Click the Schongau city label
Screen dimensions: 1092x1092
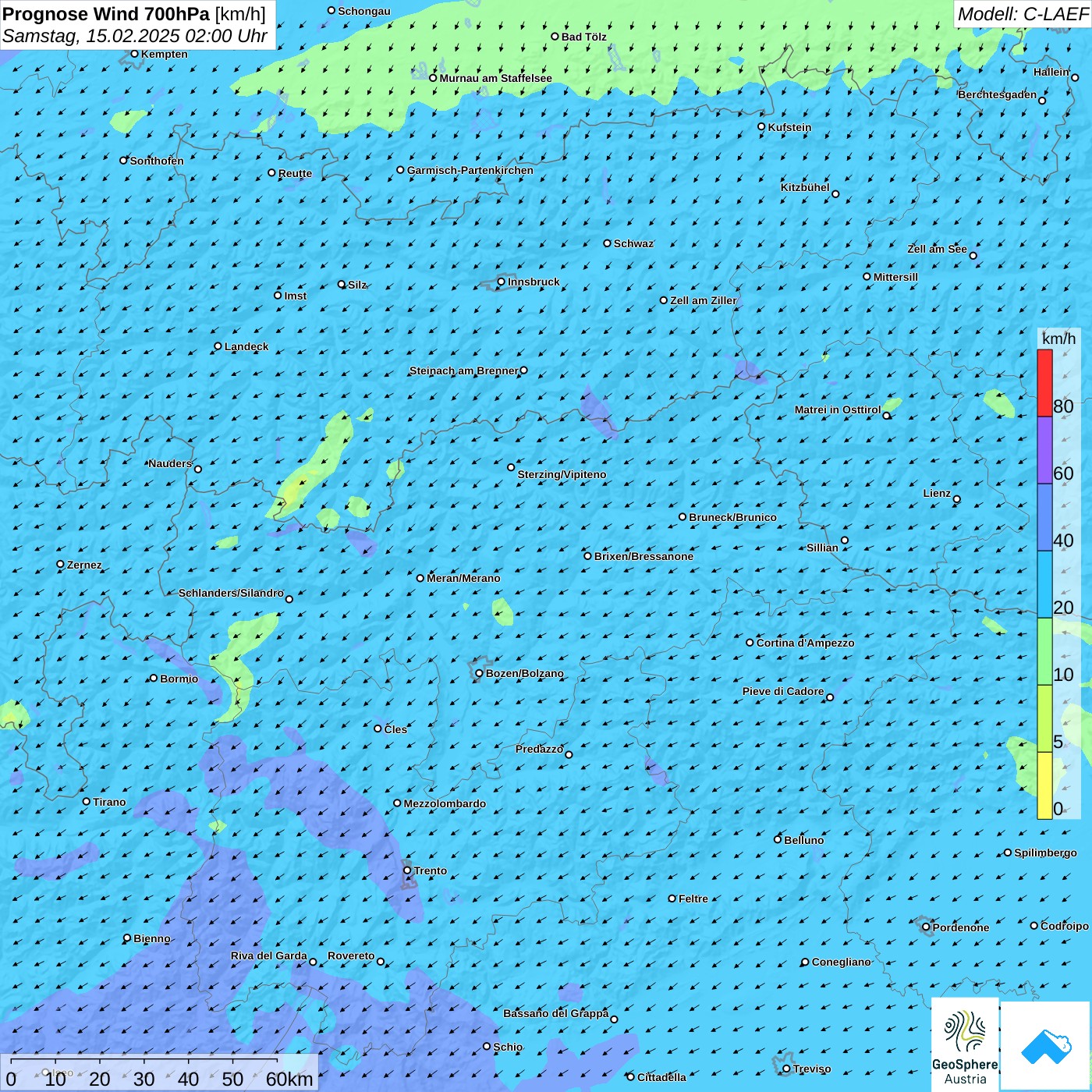[x=364, y=11]
